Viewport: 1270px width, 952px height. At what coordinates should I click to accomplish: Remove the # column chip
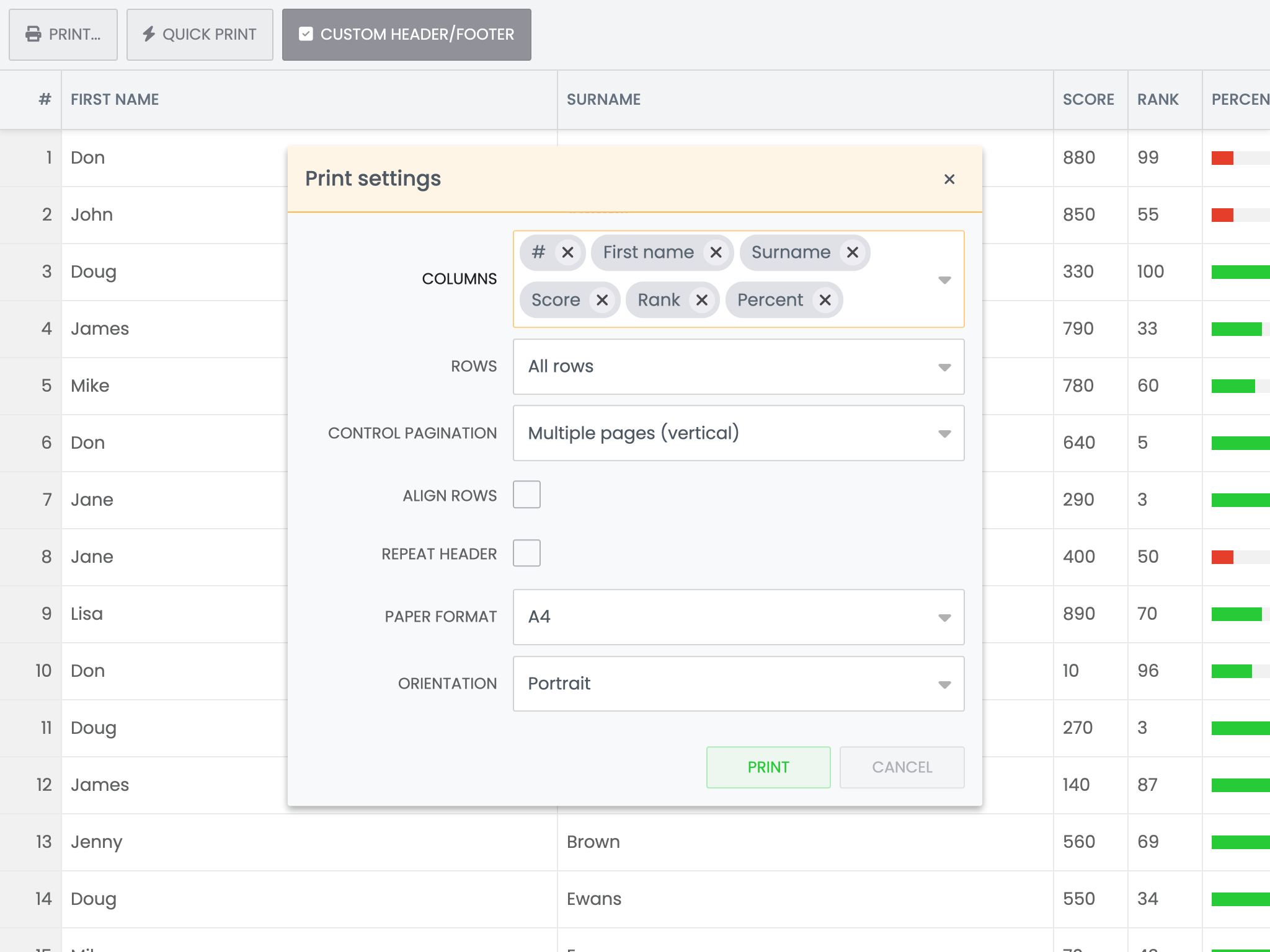567,252
